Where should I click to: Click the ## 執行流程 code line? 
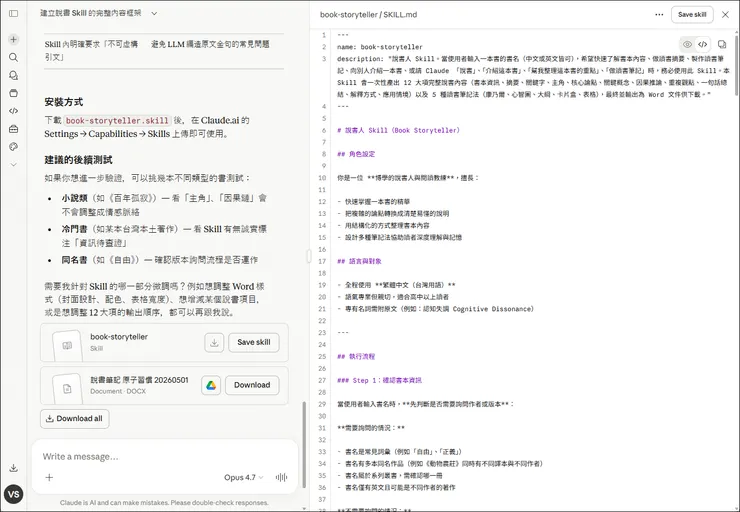[356, 356]
